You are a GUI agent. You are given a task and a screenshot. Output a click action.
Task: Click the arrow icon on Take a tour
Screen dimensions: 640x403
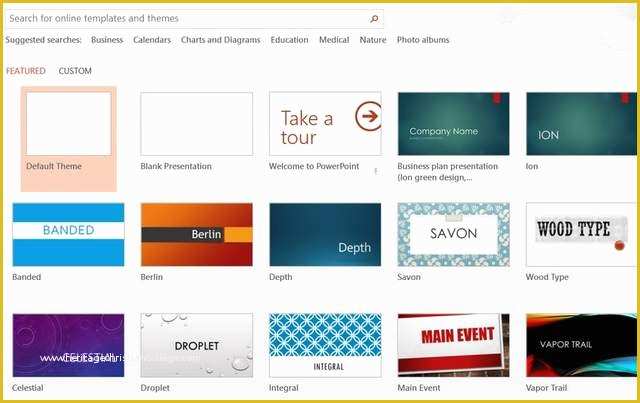pos(369,116)
